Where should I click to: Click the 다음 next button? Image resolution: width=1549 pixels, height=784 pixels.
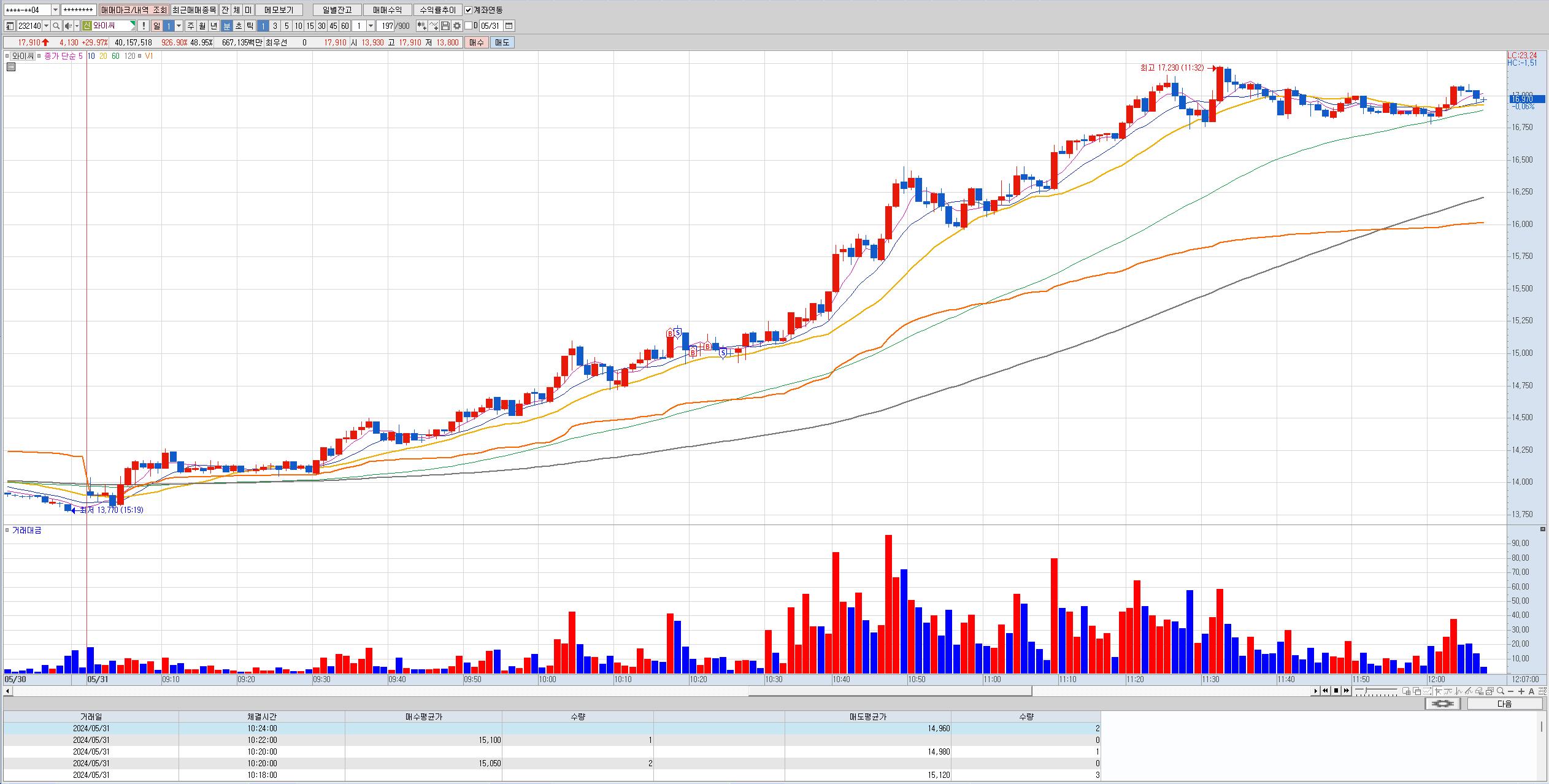pyautogui.click(x=1504, y=704)
